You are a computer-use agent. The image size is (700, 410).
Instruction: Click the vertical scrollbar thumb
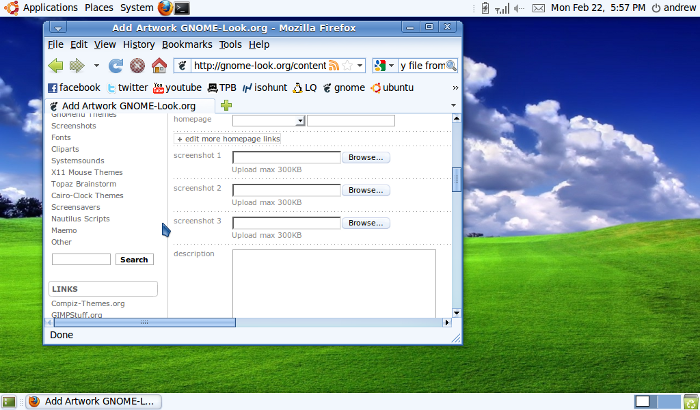pos(456,179)
